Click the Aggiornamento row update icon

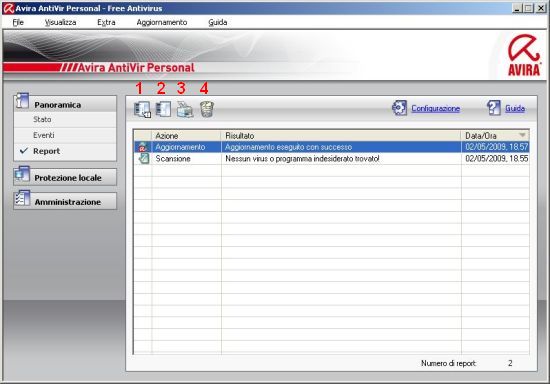tap(142, 147)
